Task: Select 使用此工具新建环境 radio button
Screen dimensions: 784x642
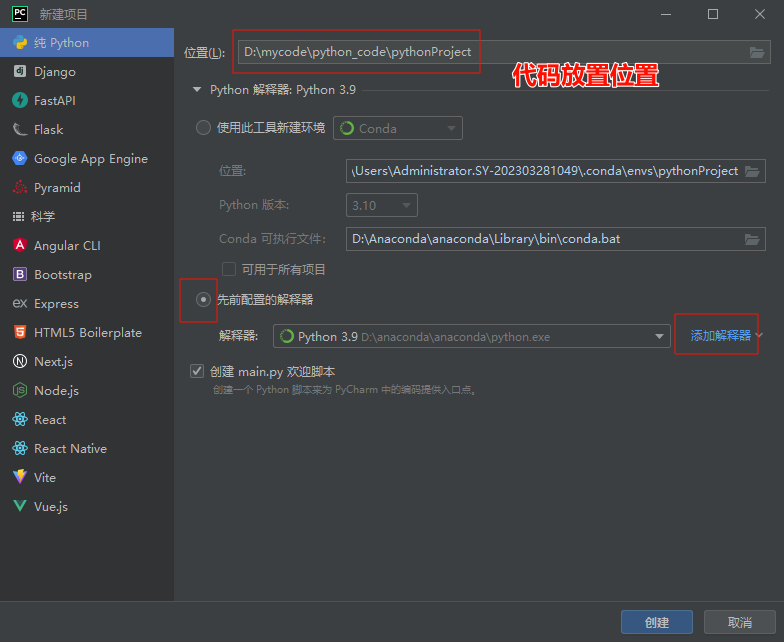Action: [203, 128]
